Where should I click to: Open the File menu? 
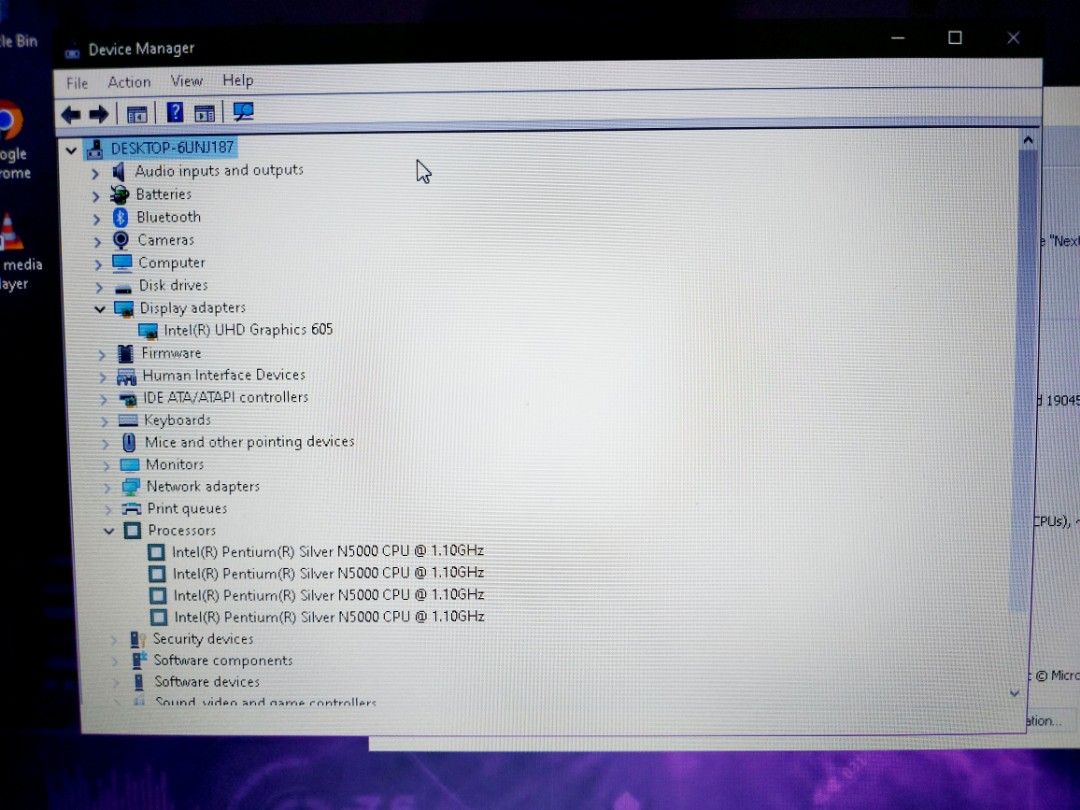[75, 82]
